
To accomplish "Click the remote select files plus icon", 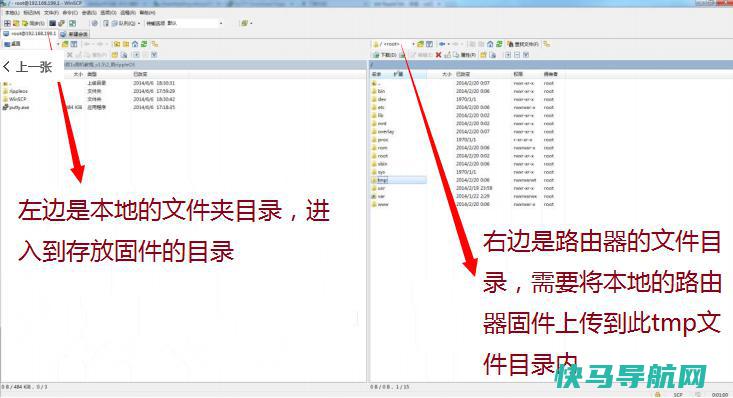I will pyautogui.click(x=508, y=55).
